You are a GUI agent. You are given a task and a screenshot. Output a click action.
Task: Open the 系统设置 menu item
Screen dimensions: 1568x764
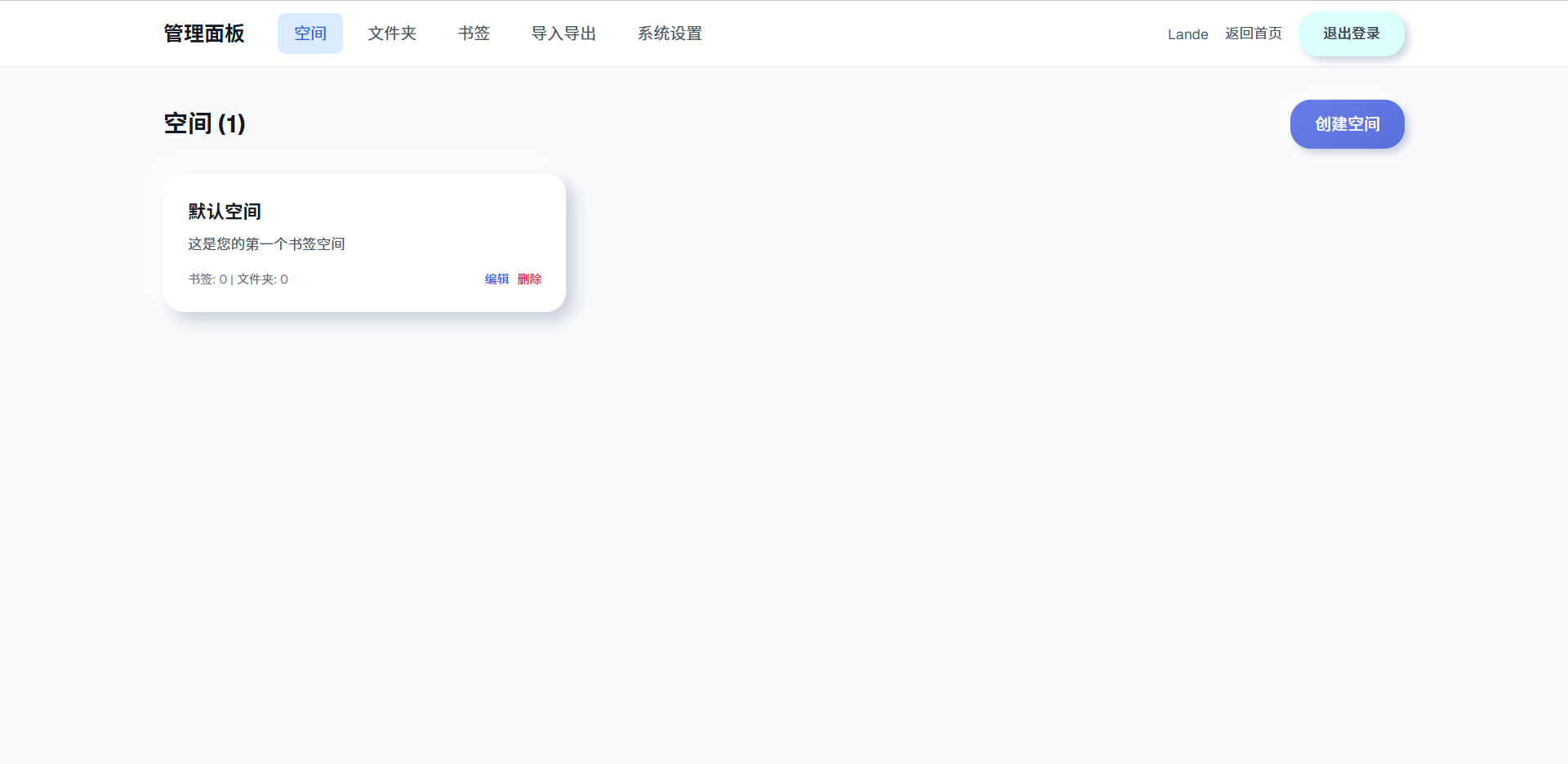point(669,34)
